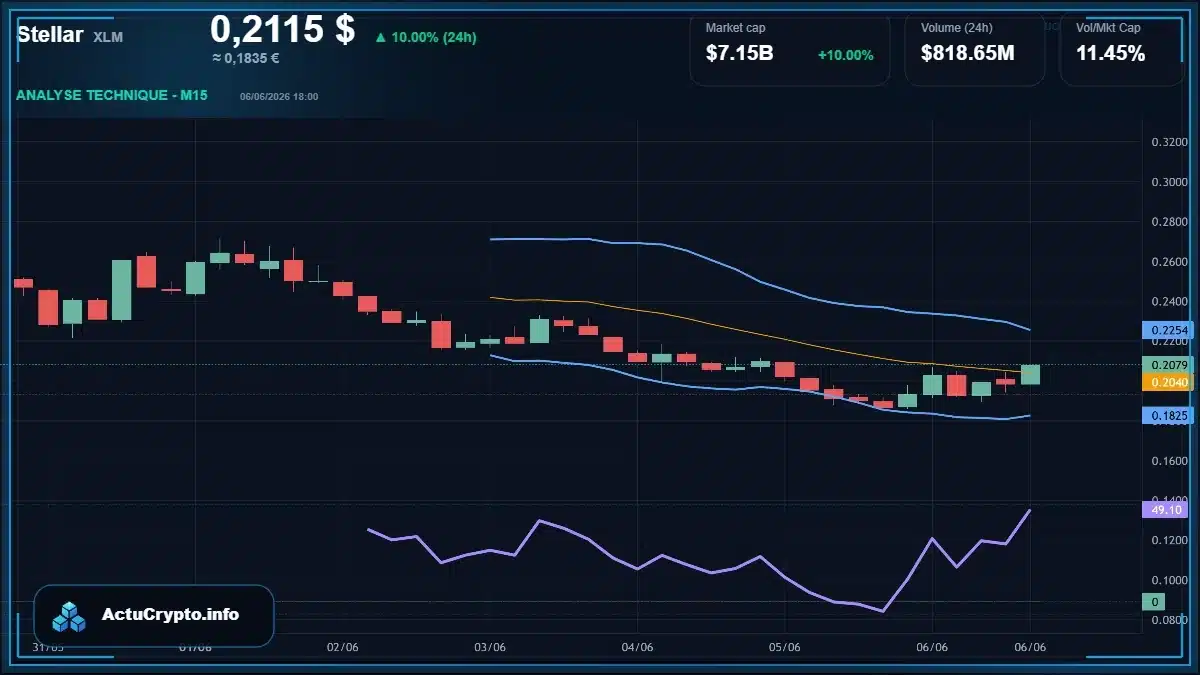Click the 0.2600 price axis label

(x=1169, y=262)
